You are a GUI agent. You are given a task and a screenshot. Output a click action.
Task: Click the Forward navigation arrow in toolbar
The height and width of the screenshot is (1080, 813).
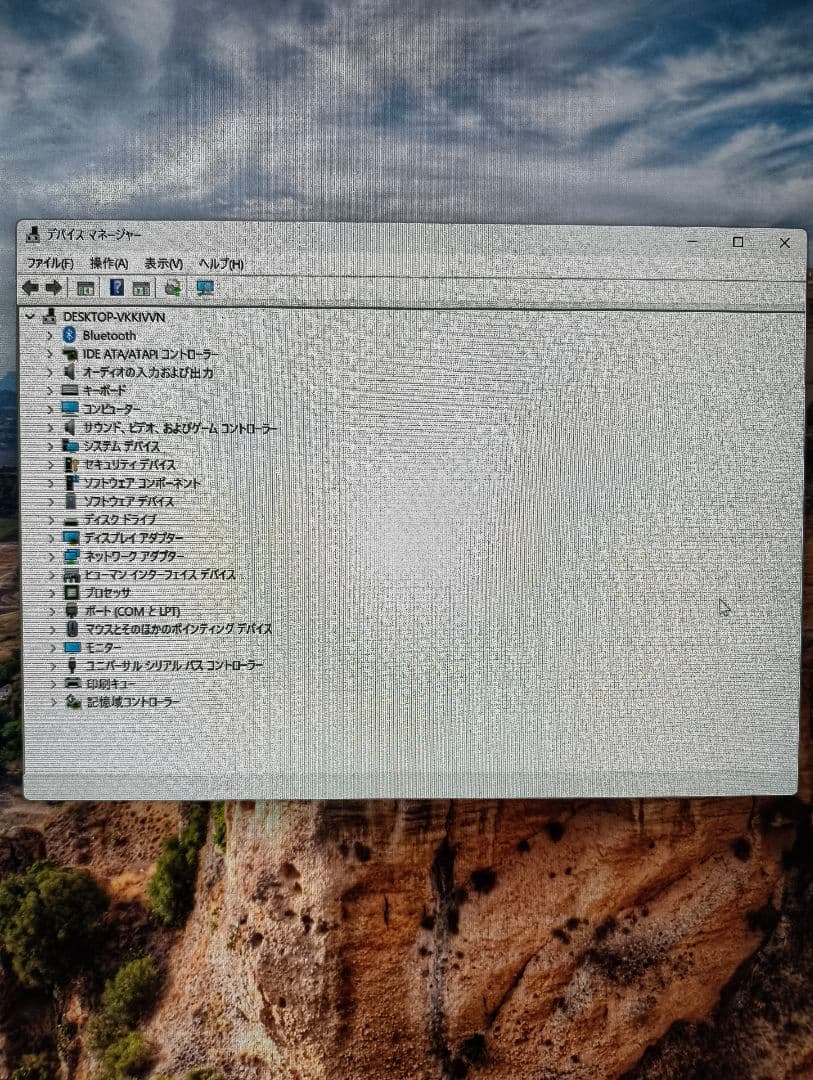(x=53, y=287)
